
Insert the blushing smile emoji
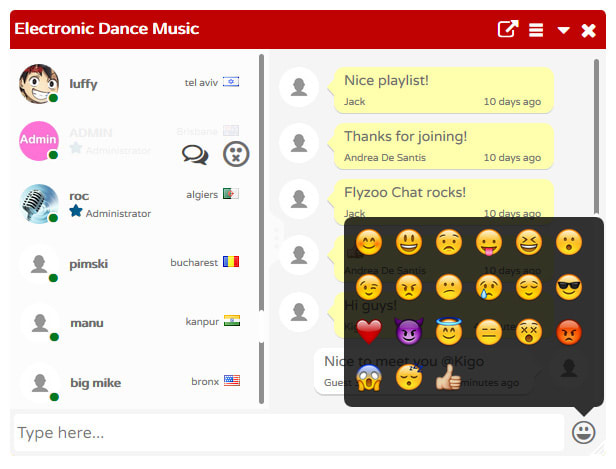pyautogui.click(x=368, y=242)
